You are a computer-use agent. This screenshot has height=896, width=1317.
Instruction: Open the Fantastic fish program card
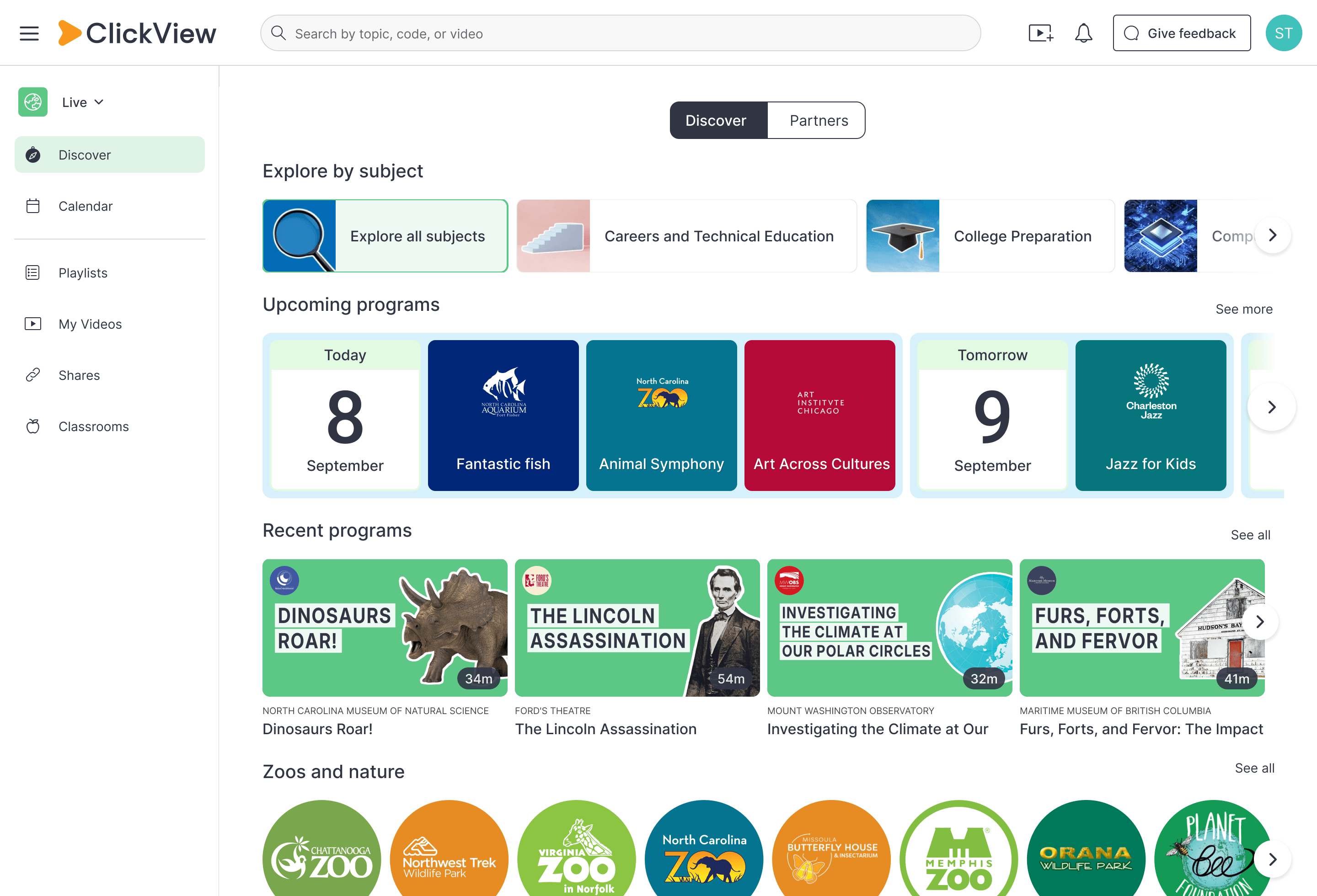[x=503, y=415]
